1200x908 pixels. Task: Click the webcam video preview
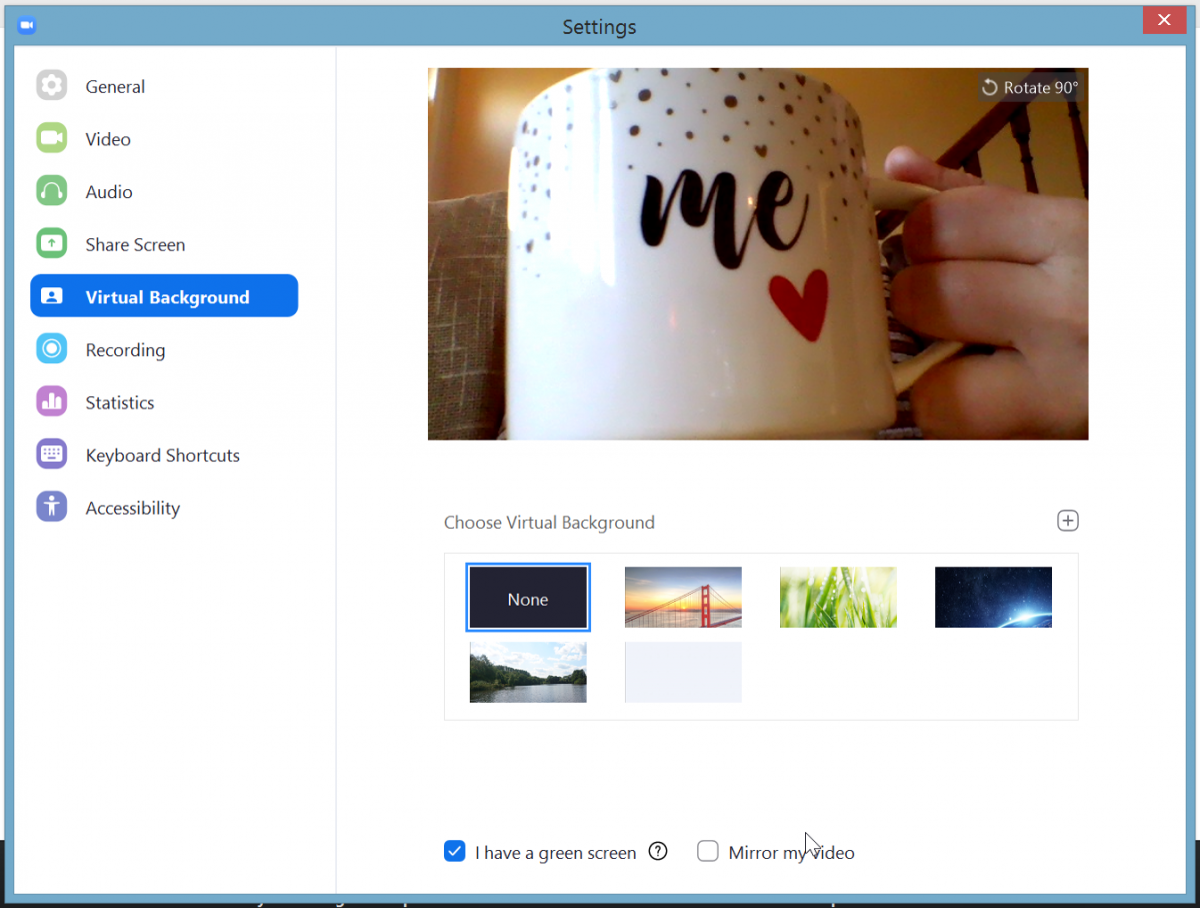coord(758,254)
